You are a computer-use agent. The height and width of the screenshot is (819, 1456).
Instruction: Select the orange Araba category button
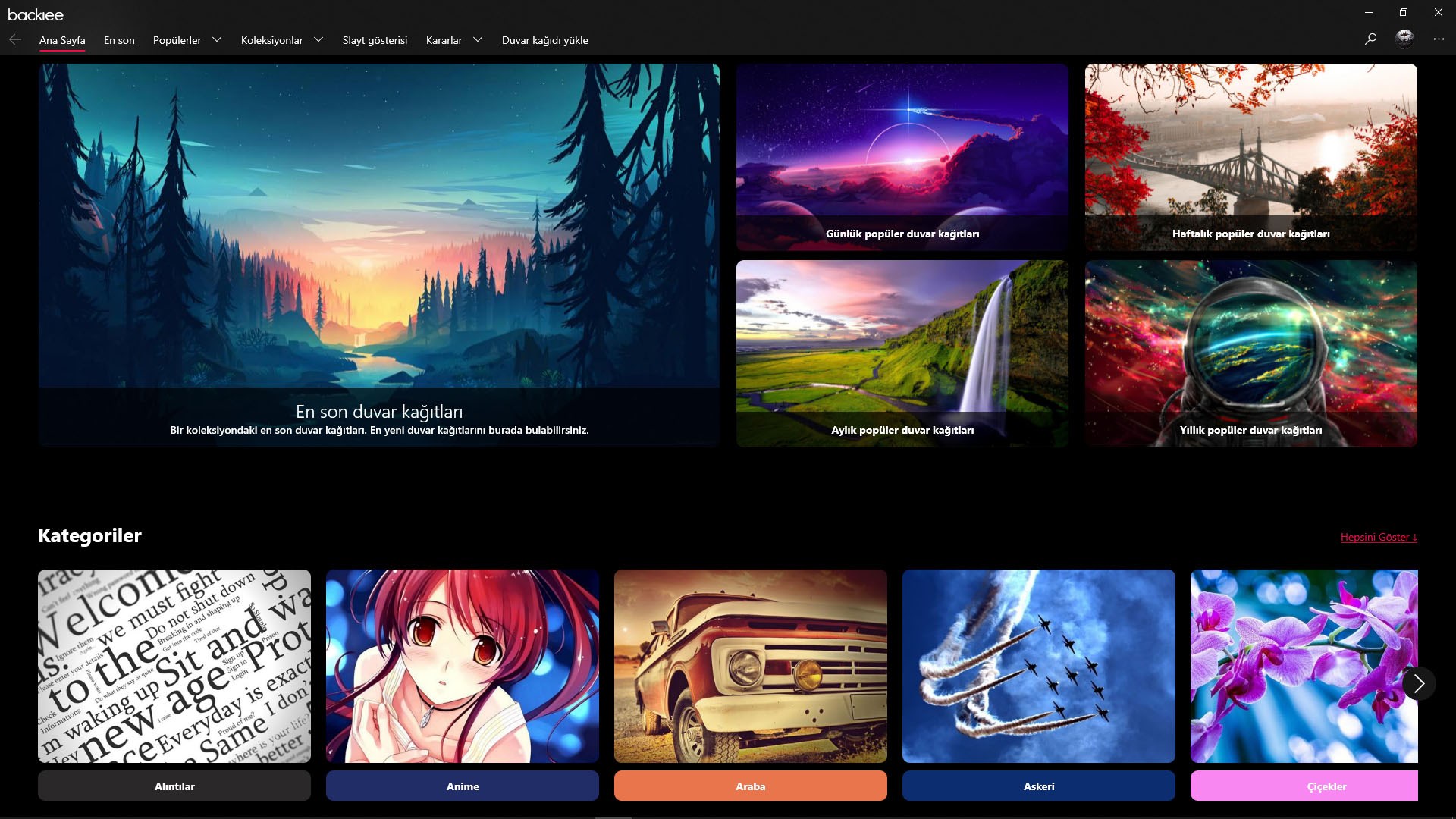(750, 786)
